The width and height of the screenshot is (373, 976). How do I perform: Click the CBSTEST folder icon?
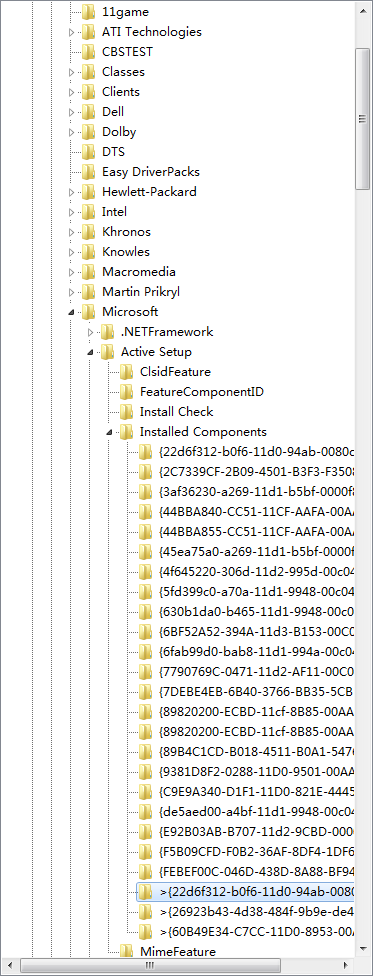click(89, 52)
